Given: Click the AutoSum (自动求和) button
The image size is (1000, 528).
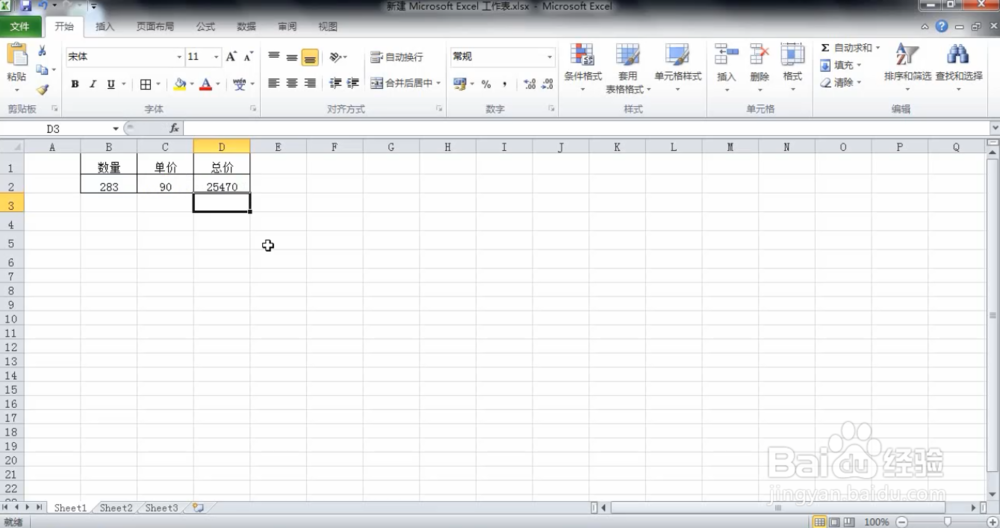Looking at the screenshot, I should pyautogui.click(x=846, y=48).
